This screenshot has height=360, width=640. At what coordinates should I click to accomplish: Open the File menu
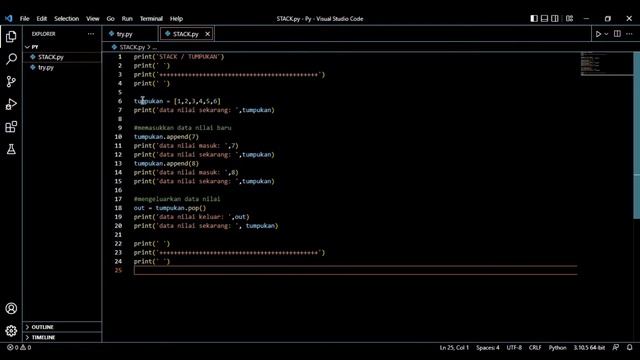(x=24, y=18)
